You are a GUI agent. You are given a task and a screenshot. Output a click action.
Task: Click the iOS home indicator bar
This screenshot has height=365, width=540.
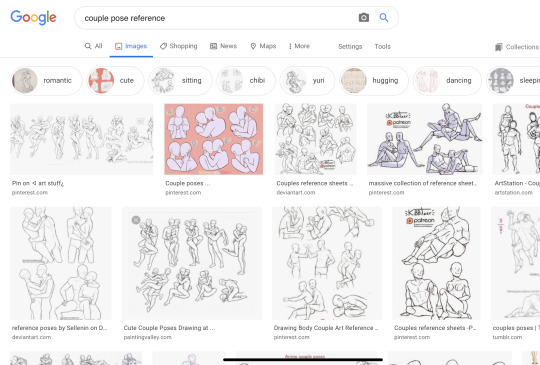(x=303, y=360)
